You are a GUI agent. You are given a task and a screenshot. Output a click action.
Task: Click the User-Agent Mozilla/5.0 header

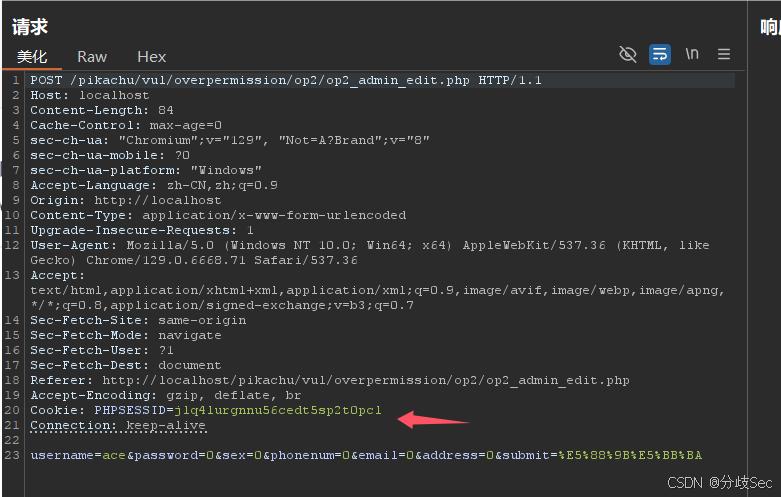click(370, 245)
